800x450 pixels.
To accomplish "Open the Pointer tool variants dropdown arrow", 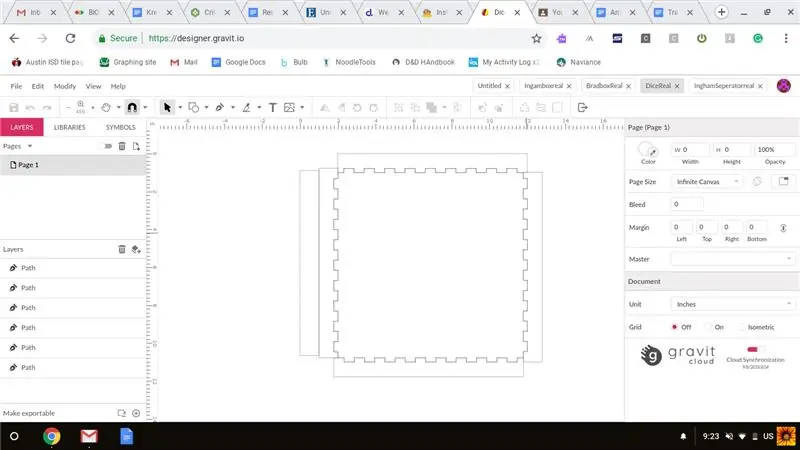I will (x=180, y=108).
